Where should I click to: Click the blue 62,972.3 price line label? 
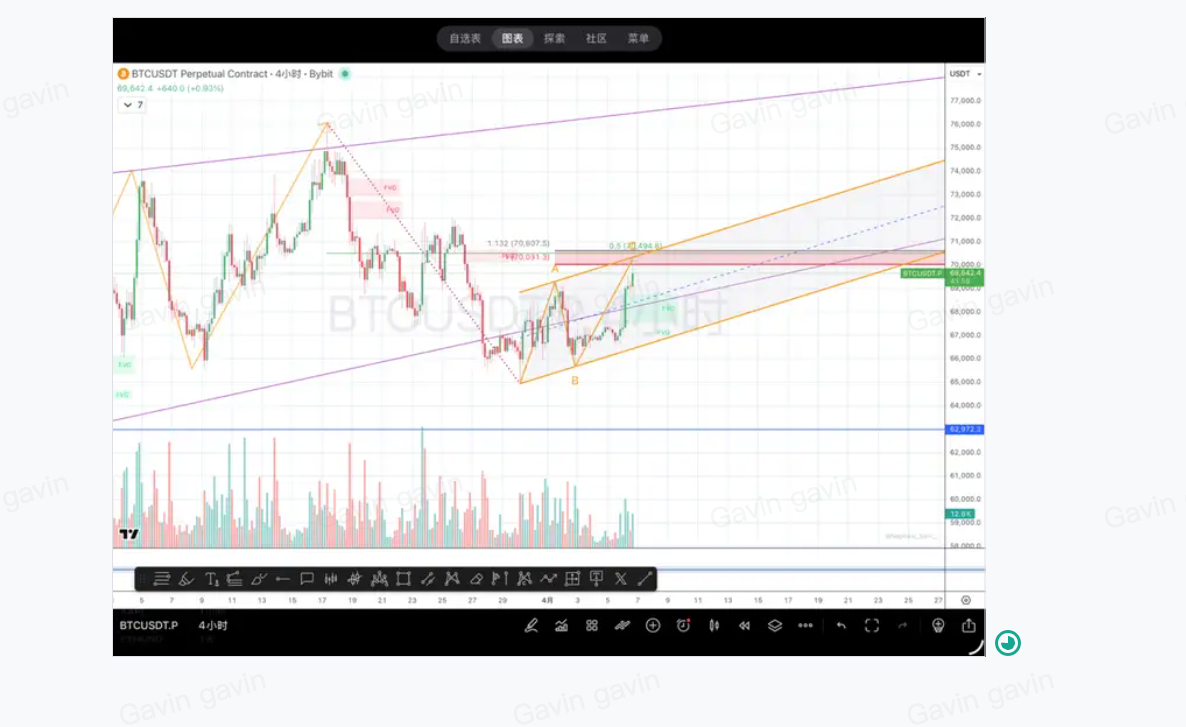[964, 429]
